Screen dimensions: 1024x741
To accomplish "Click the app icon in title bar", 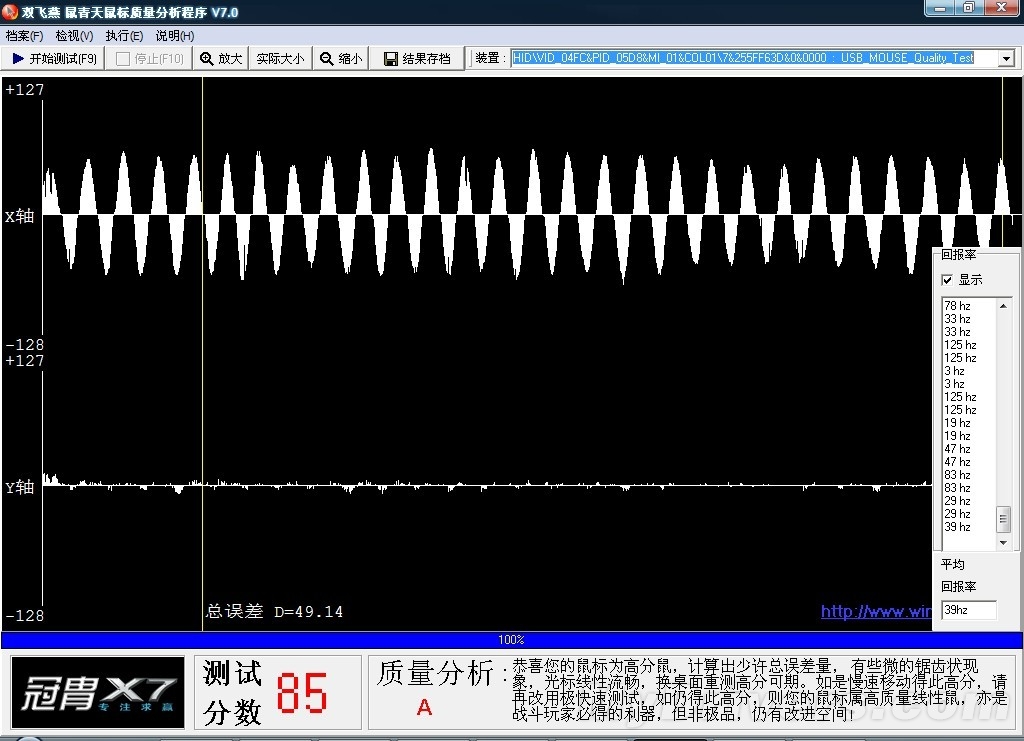I will coord(10,11).
